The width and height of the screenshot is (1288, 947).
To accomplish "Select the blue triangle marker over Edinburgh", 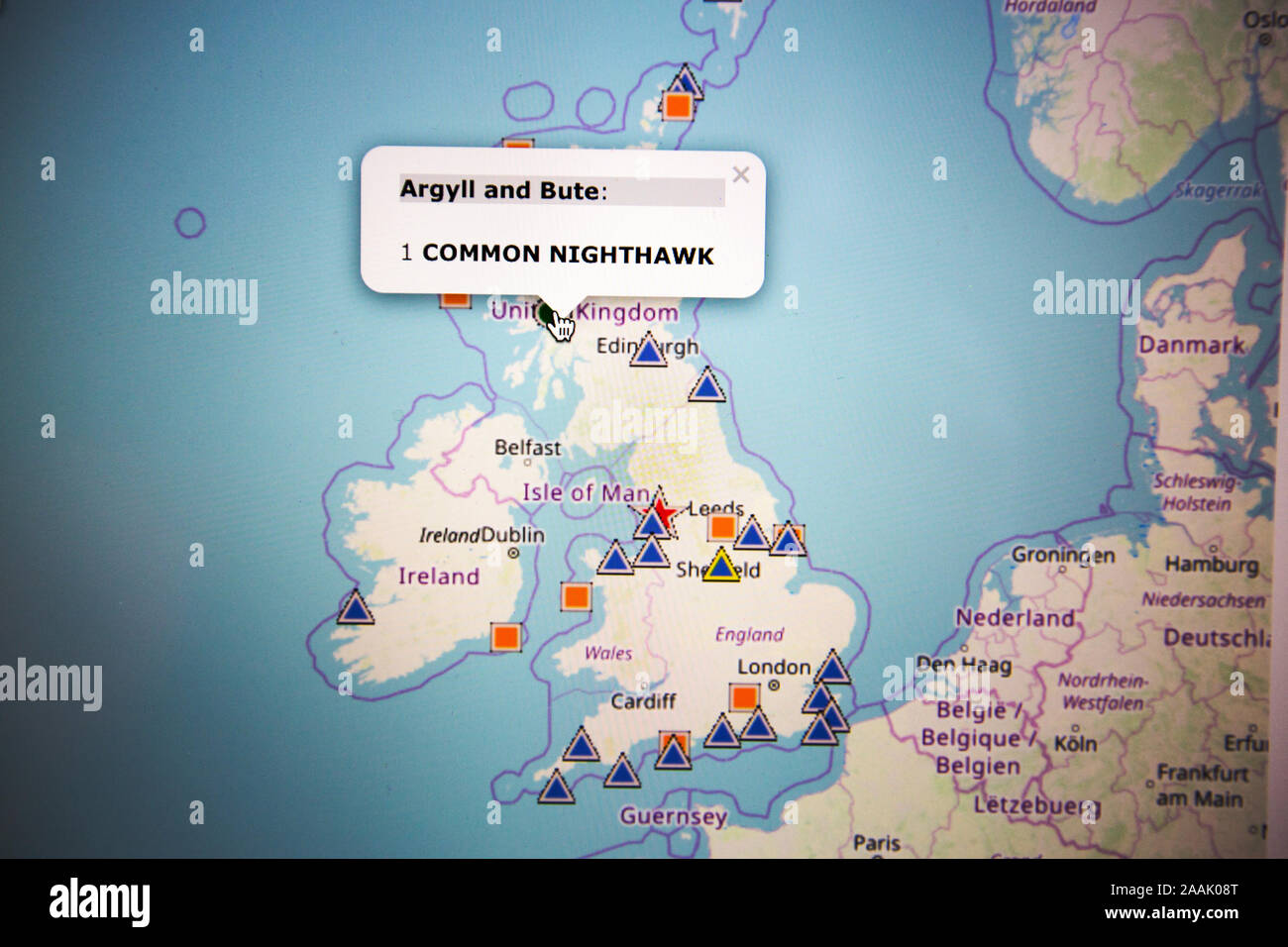I will pos(648,350).
